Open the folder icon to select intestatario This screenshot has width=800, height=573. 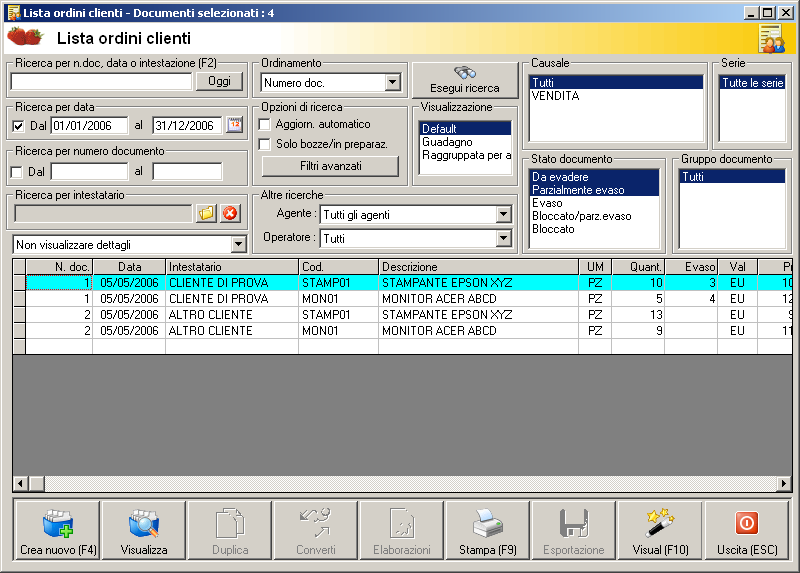point(206,213)
